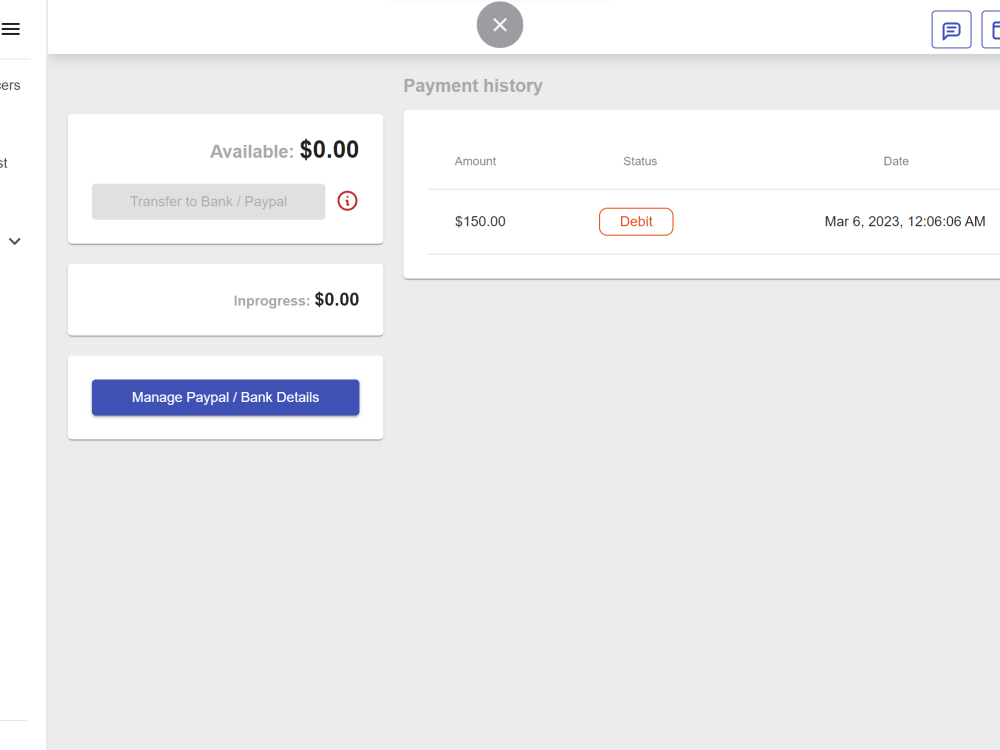
Task: Click the Inprogress $0.00 balance
Action: tap(296, 300)
